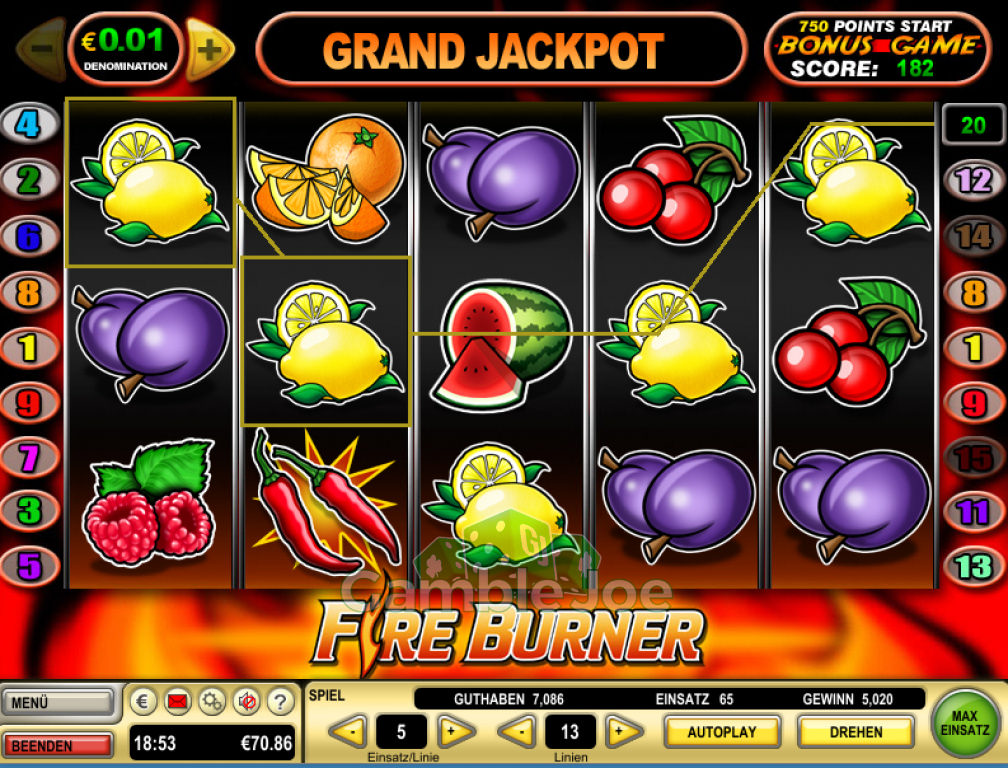Decrease Einsatz/Linie with the minus arrow
This screenshot has height=768, width=1008.
coord(348,731)
